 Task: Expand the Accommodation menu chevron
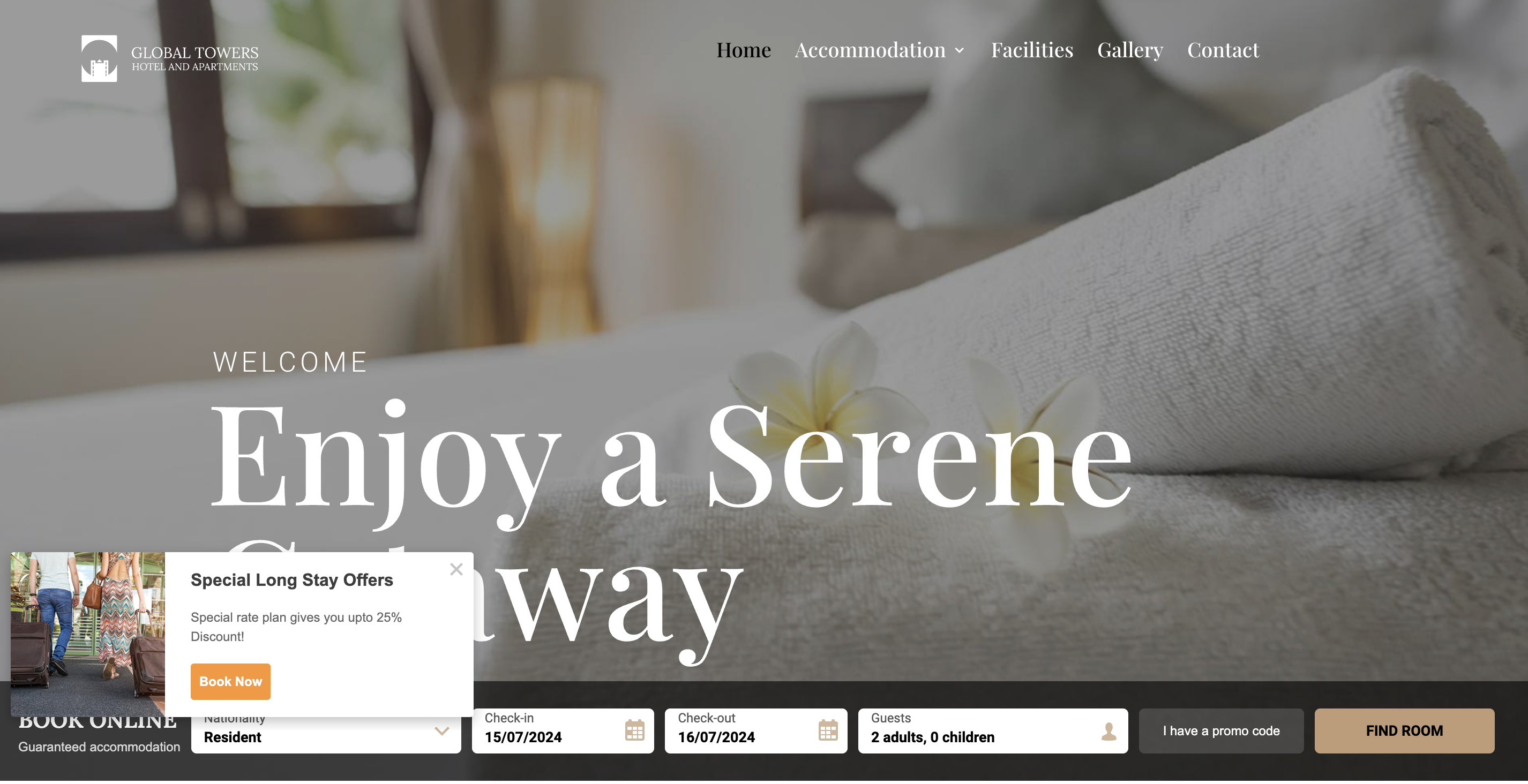(x=959, y=51)
